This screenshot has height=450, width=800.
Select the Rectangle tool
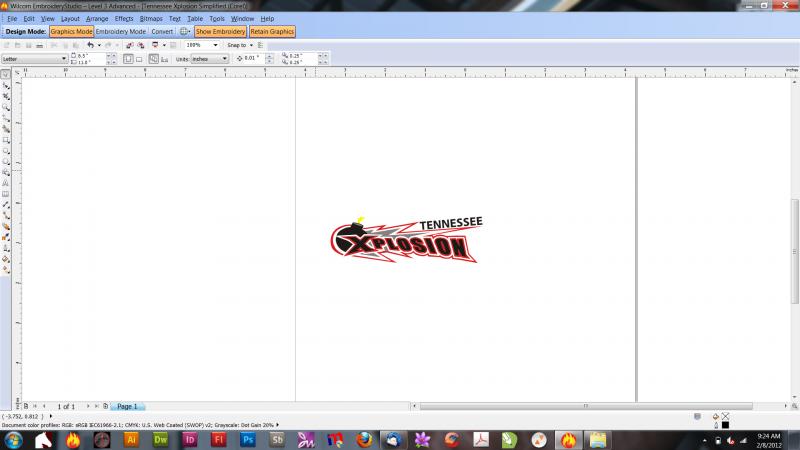[6, 140]
